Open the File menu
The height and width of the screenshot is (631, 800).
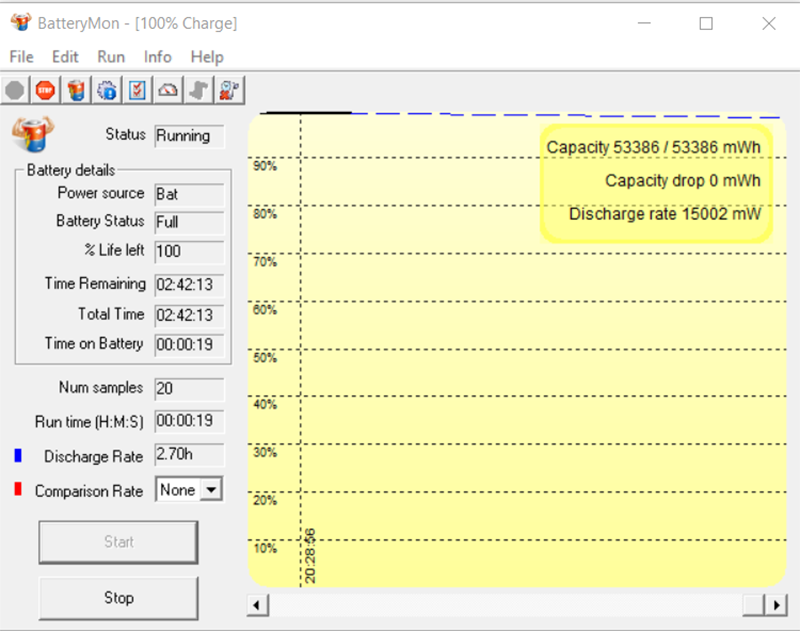21,57
